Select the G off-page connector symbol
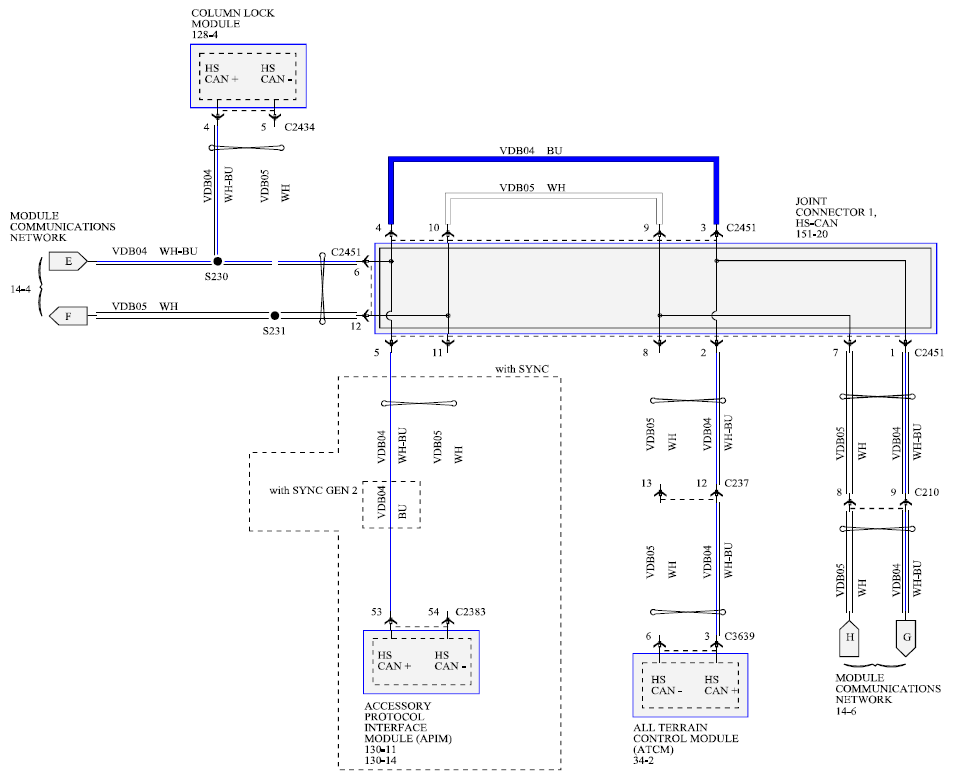This screenshot has height=780, width=953. pyautogui.click(x=906, y=637)
